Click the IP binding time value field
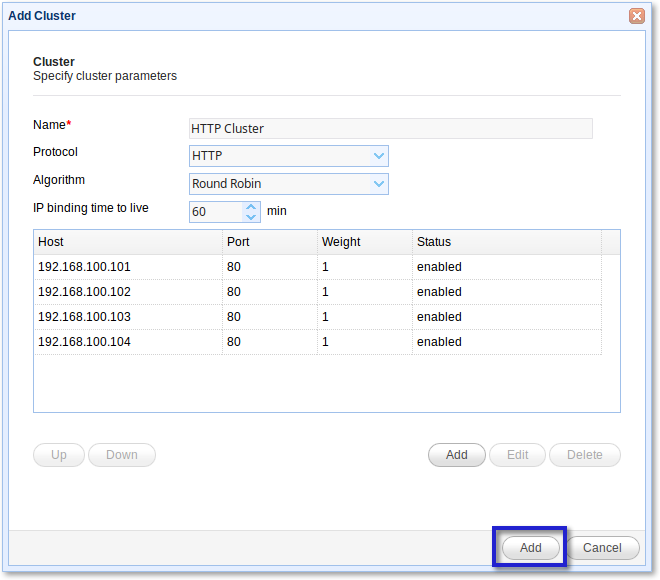660x580 pixels. click(216, 212)
